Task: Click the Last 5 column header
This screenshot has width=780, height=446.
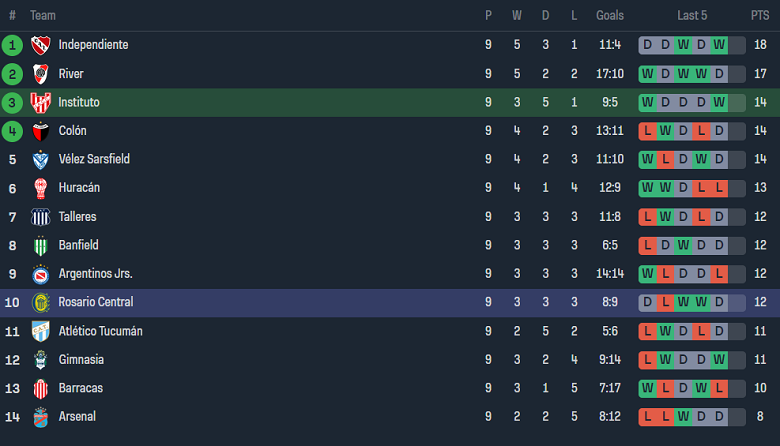Action: tap(692, 15)
